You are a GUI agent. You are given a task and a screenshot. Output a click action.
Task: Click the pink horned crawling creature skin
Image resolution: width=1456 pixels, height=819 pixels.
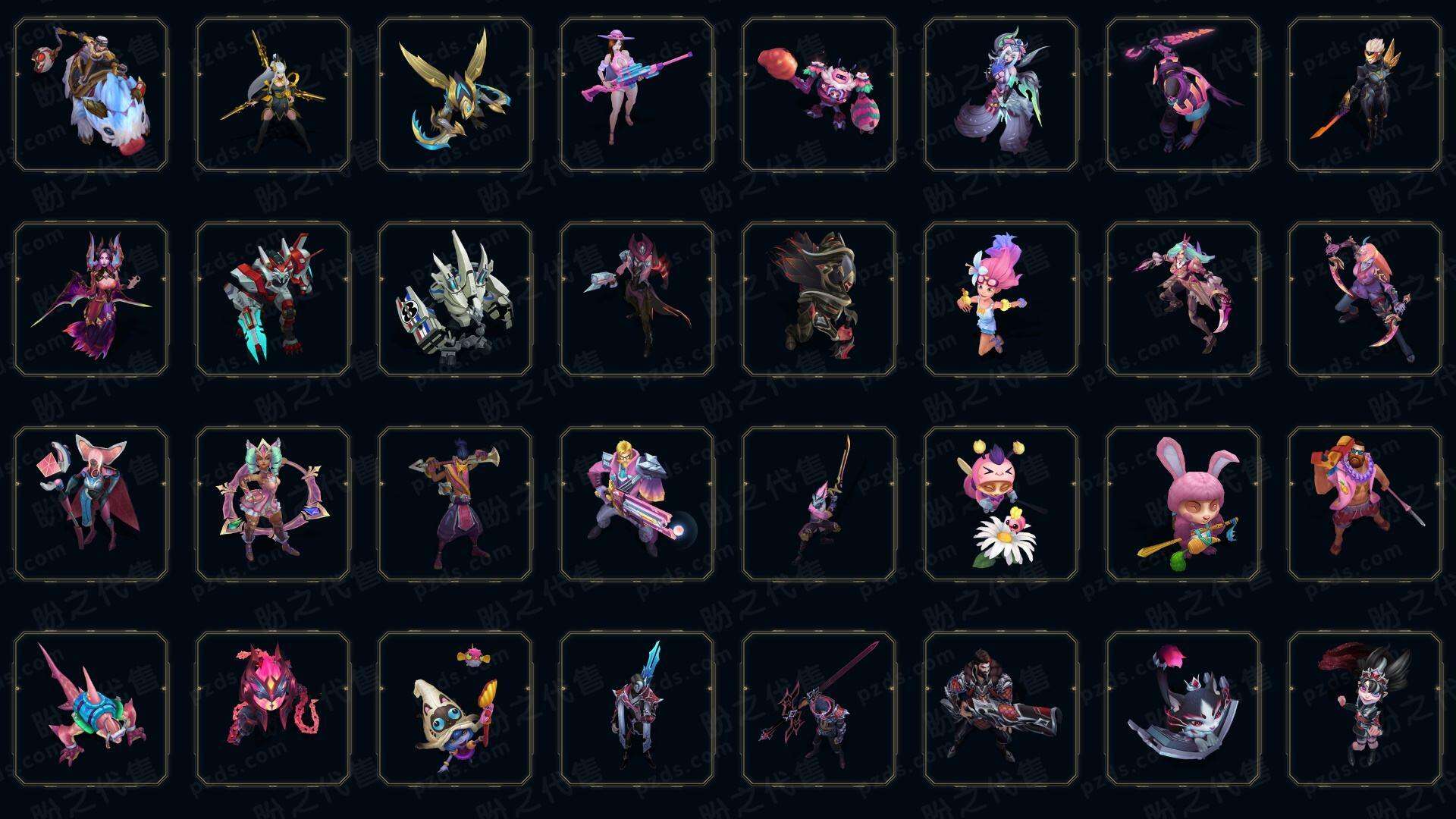91,708
